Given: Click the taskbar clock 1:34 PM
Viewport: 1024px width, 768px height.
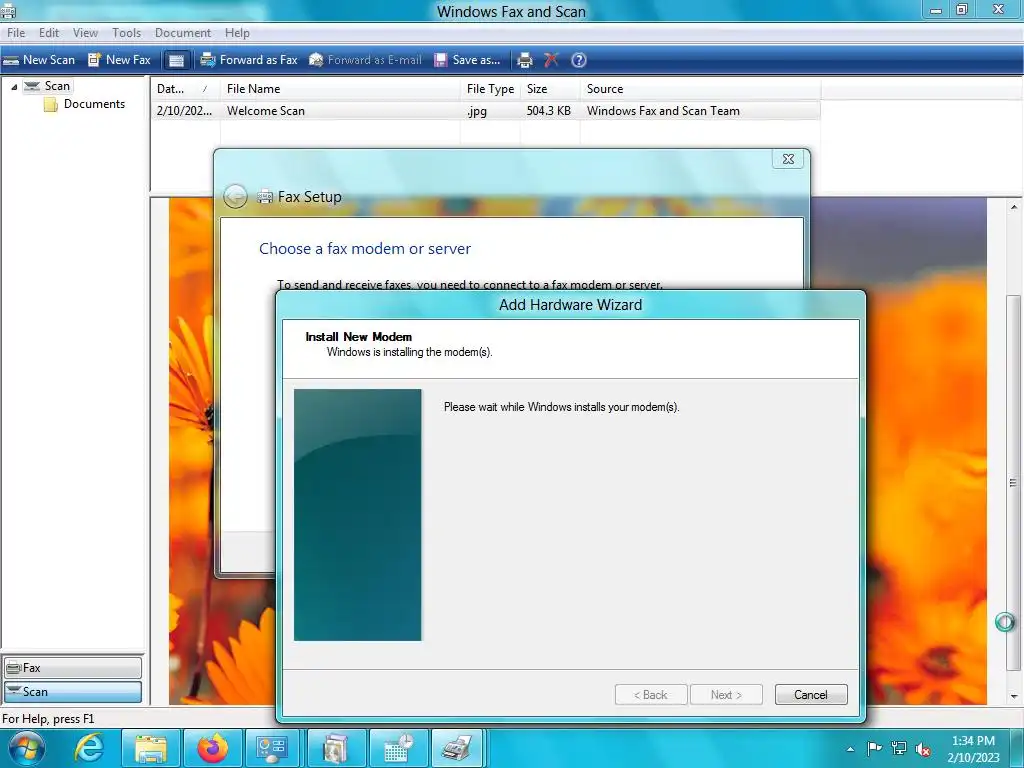Looking at the screenshot, I should click(x=973, y=741).
